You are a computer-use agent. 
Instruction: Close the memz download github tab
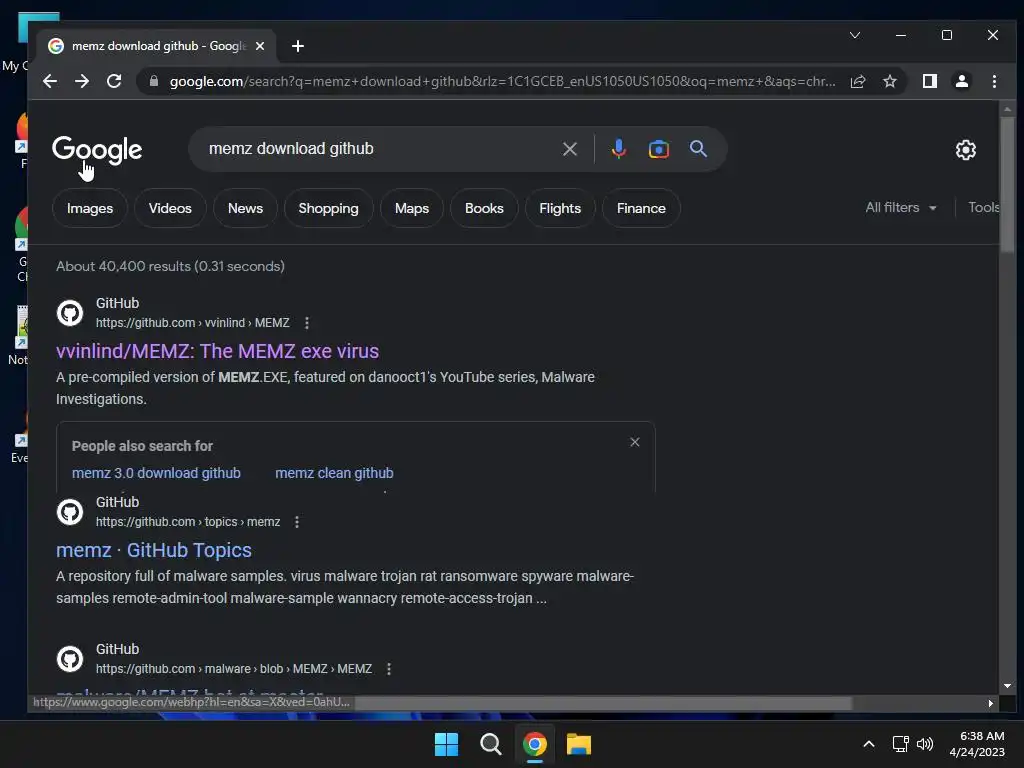[x=260, y=46]
